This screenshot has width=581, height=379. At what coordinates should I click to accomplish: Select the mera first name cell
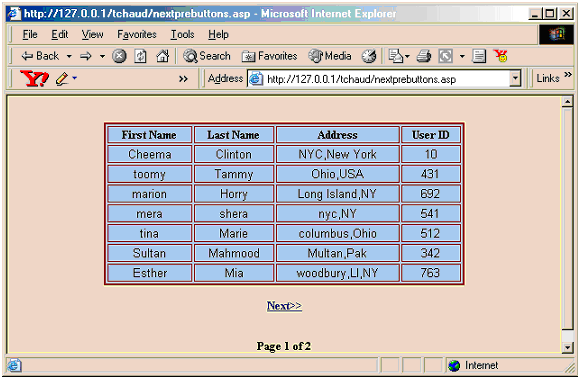149,213
